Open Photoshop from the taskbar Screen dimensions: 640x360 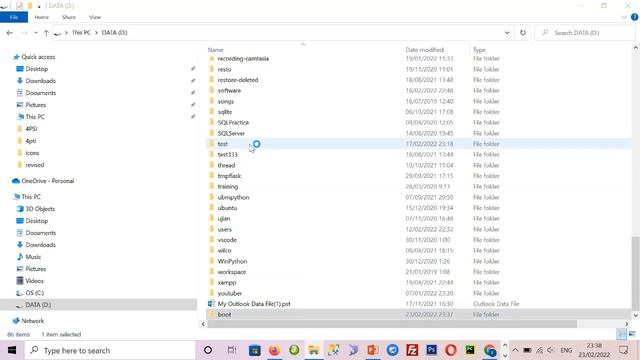(431, 350)
